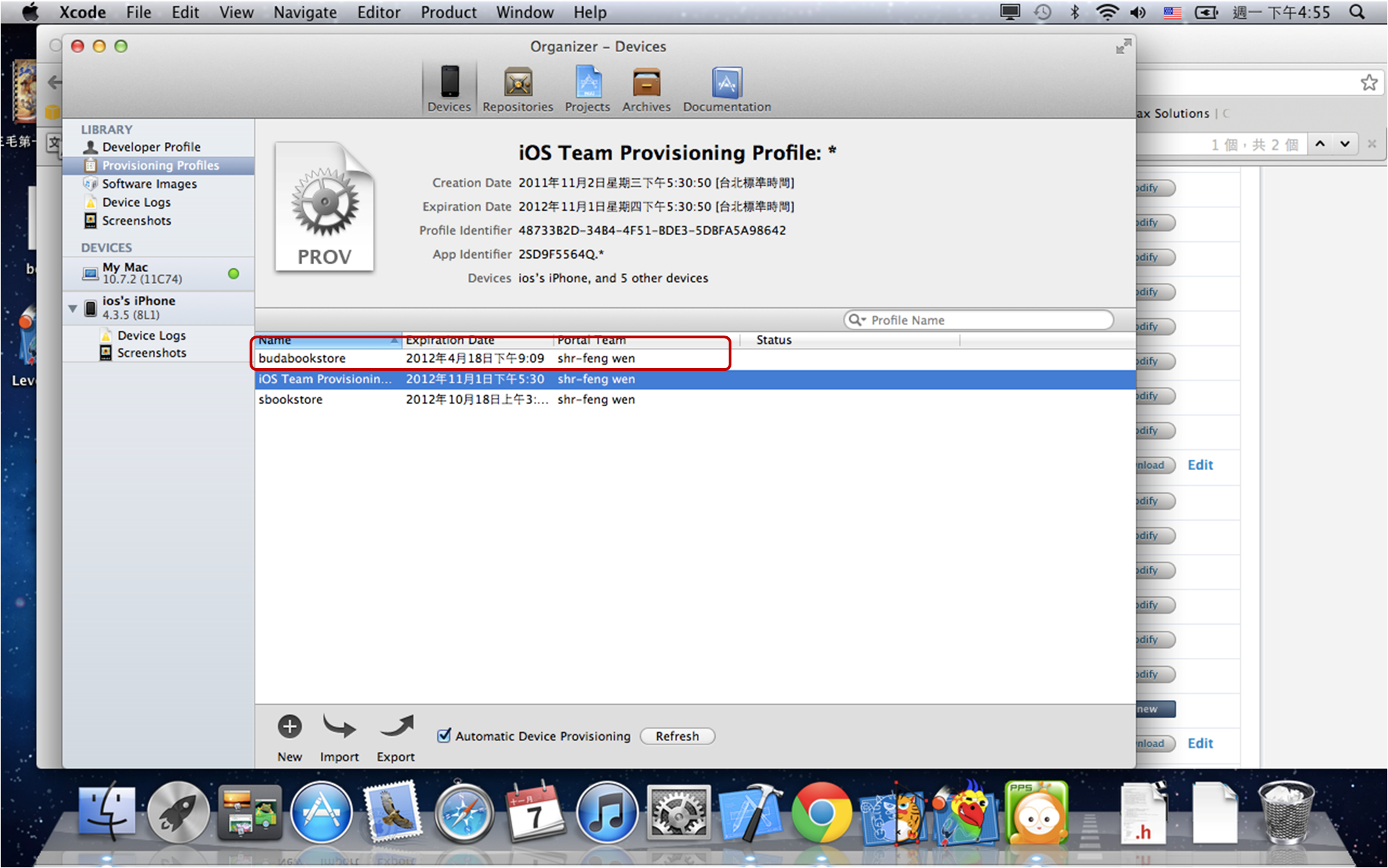Sort by the Expiration Date column header
Image resolution: width=1388 pixels, height=868 pixels.
pyautogui.click(x=478, y=340)
